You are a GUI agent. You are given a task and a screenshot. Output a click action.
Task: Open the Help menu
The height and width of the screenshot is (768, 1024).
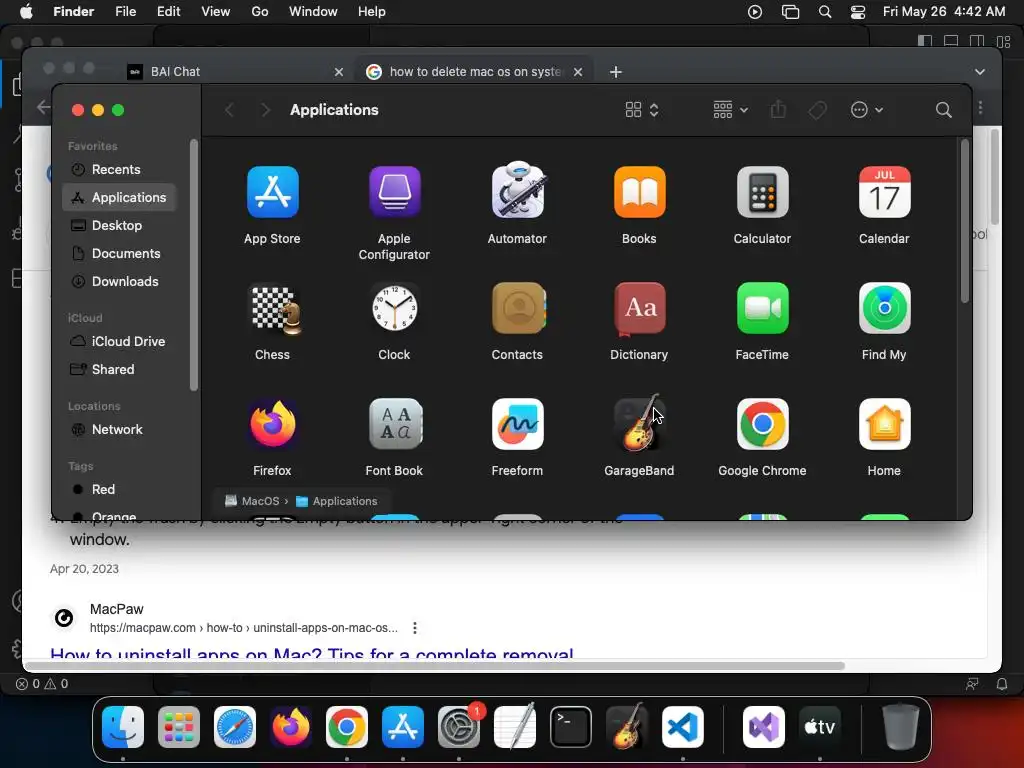click(x=372, y=12)
